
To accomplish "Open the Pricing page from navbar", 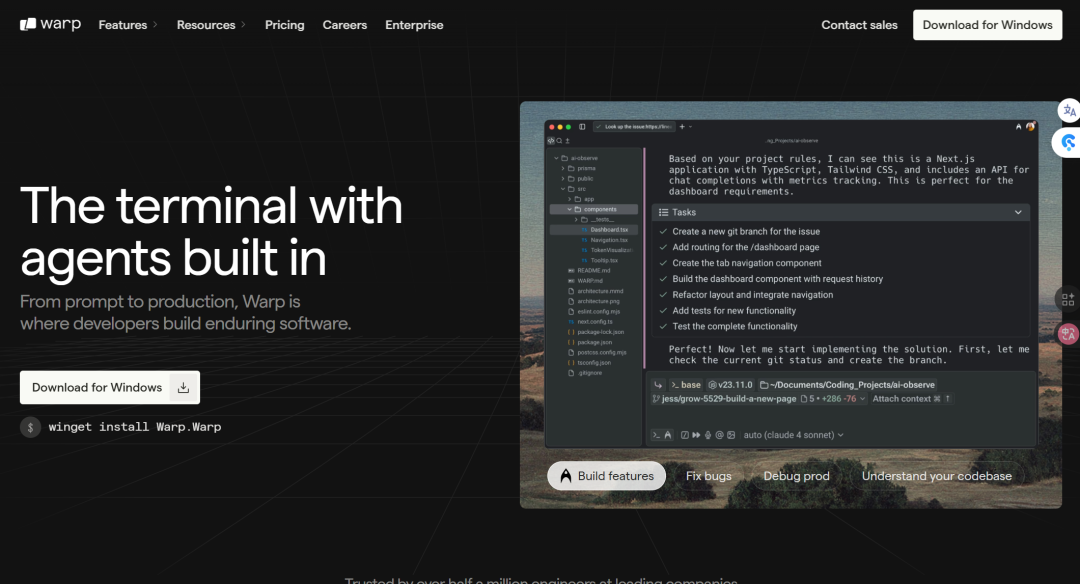I will coord(284,25).
